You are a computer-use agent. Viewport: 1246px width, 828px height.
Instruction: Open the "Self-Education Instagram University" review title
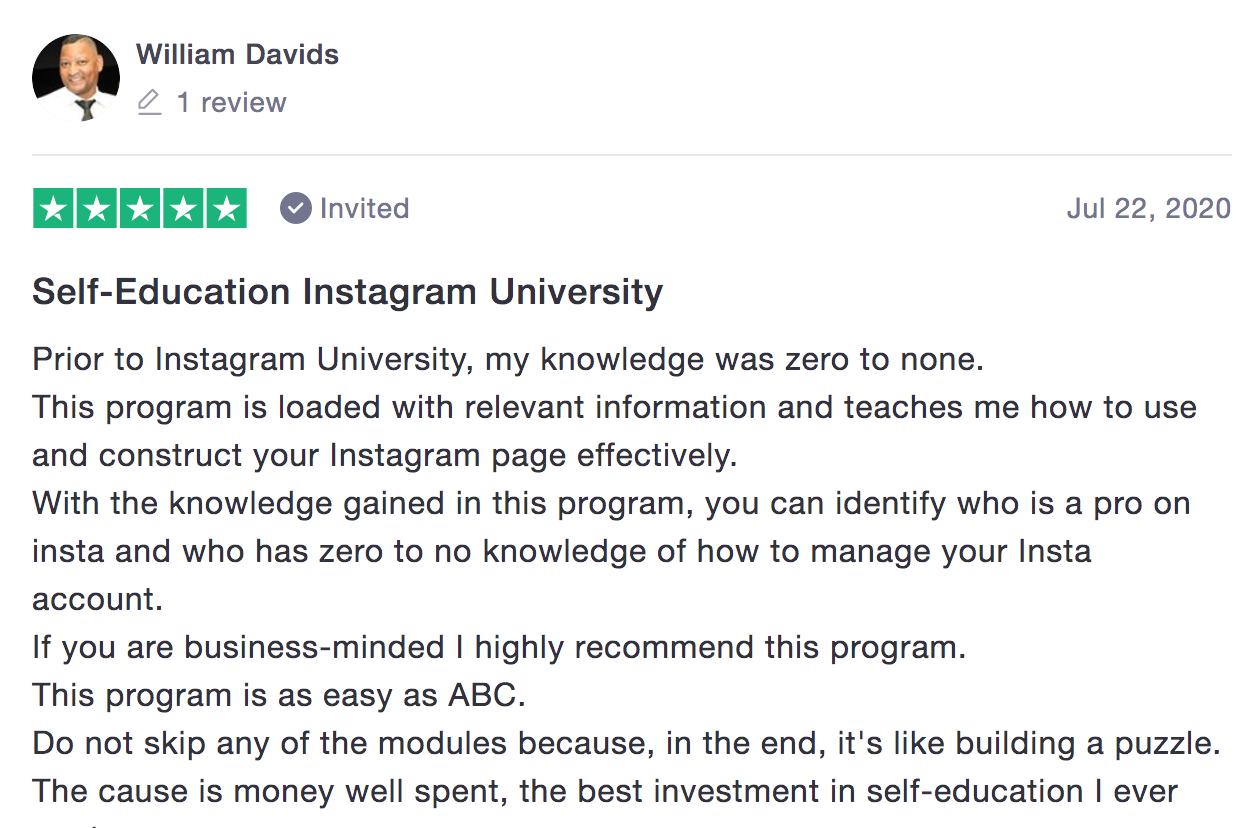[348, 292]
